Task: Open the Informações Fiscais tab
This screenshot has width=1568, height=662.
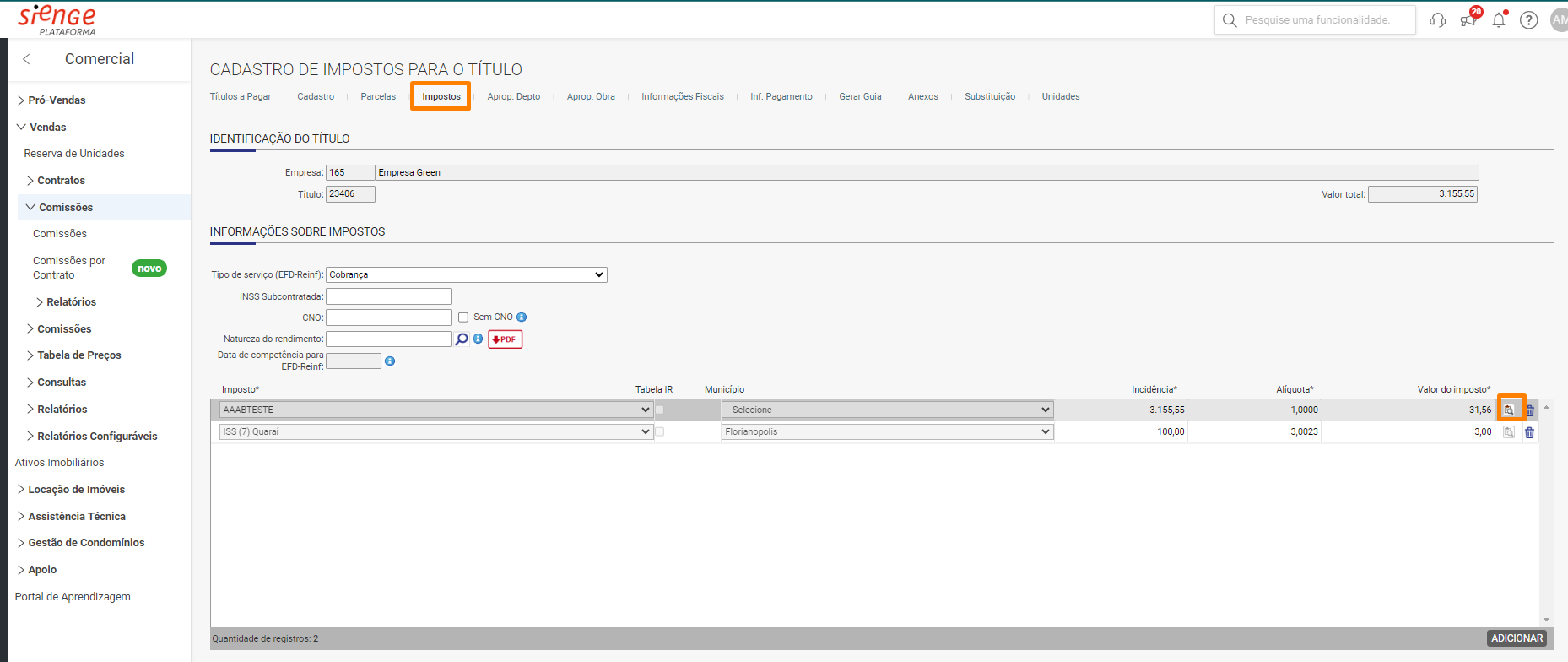Action: [x=683, y=97]
